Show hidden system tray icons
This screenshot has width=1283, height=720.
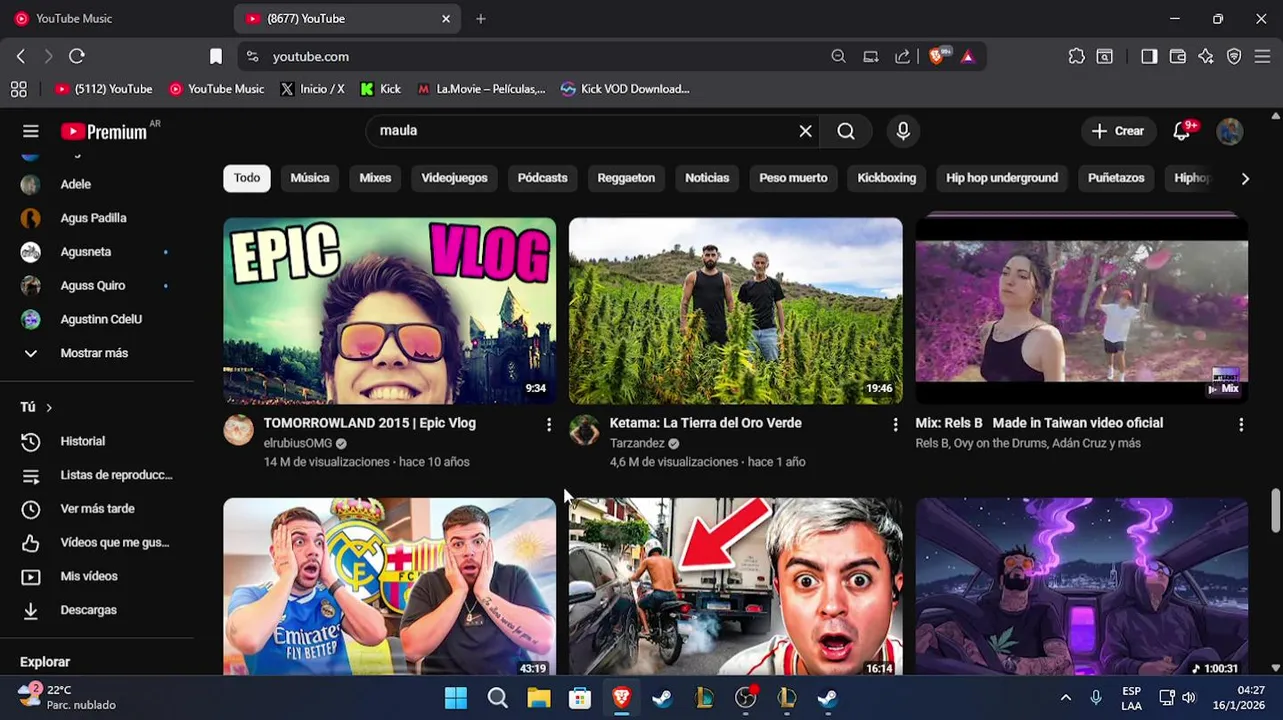coord(1066,698)
